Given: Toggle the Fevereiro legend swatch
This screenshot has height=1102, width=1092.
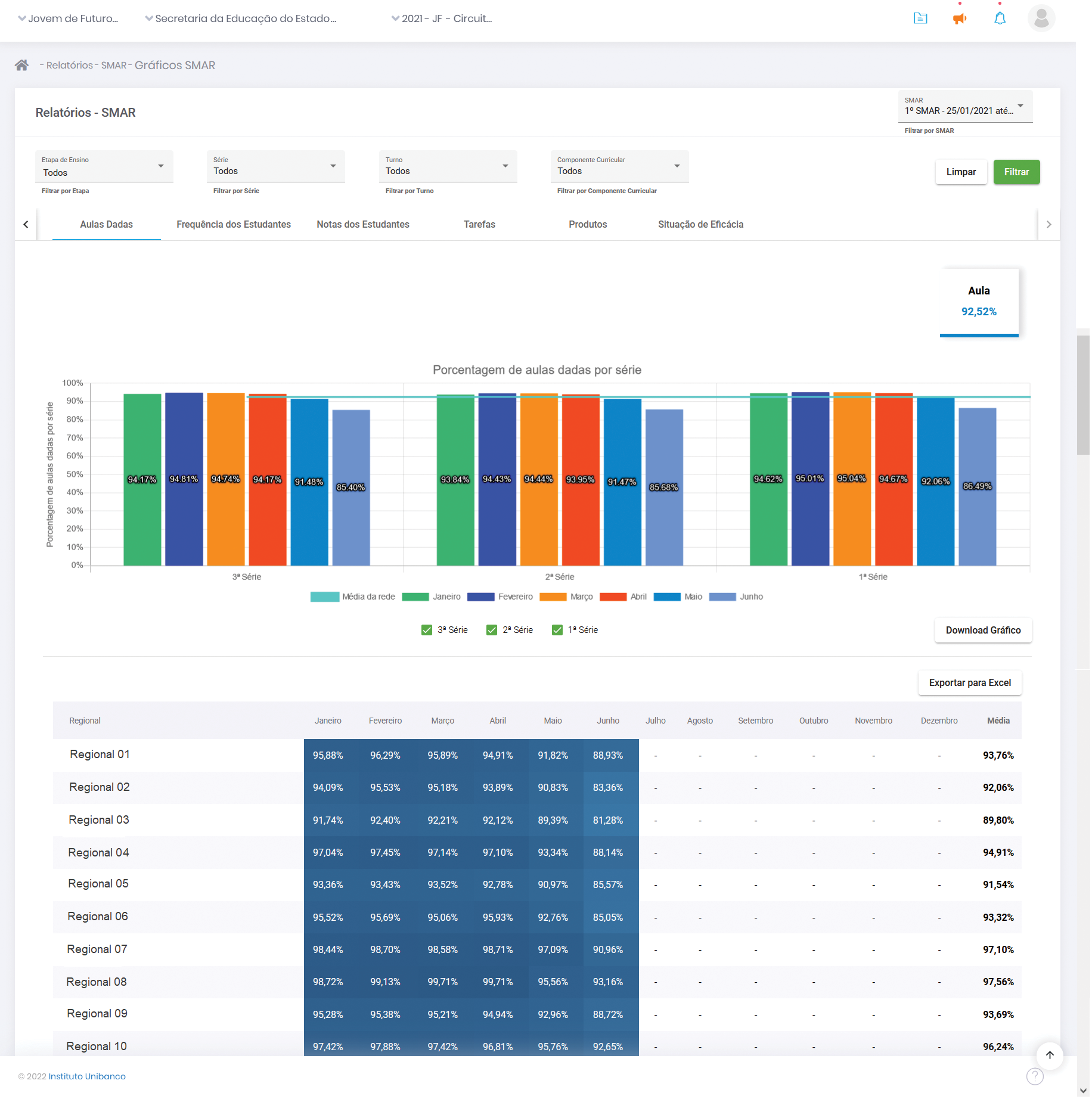Looking at the screenshot, I should pyautogui.click(x=481, y=597).
